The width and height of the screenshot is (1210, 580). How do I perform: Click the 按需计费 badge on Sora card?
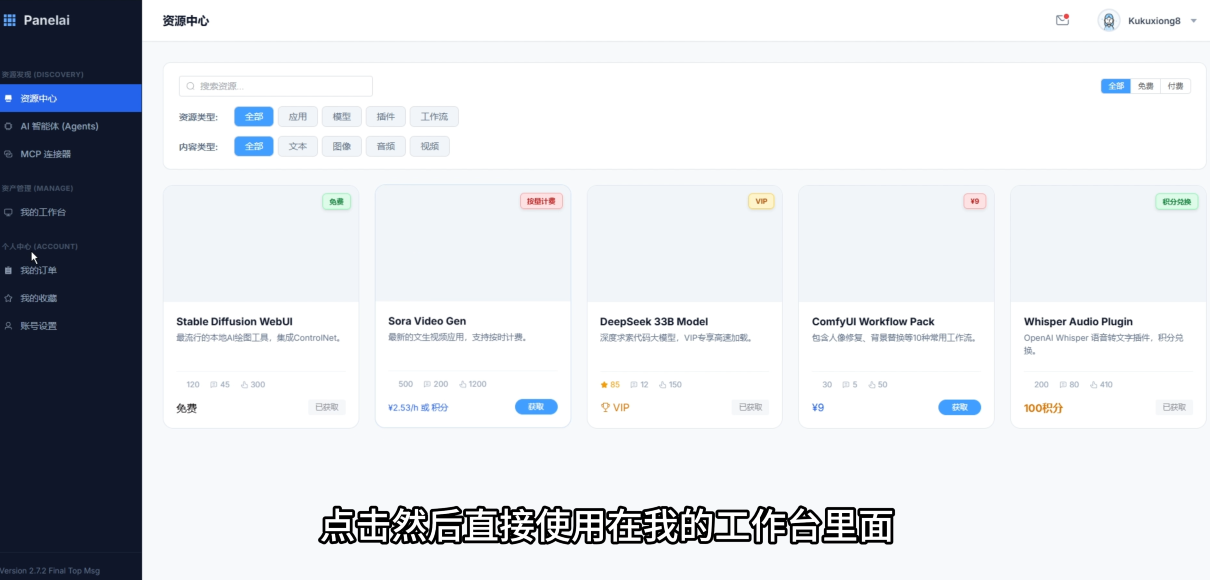(x=541, y=201)
